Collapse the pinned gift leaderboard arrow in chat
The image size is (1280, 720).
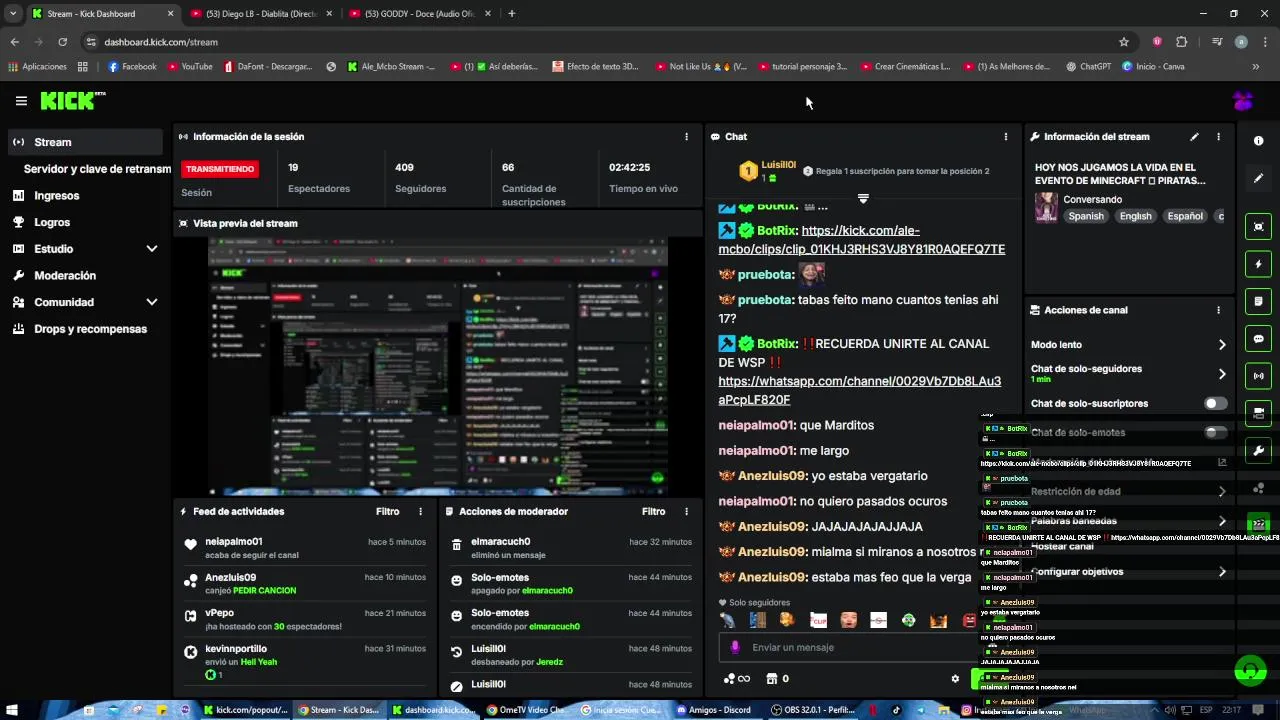(x=863, y=198)
